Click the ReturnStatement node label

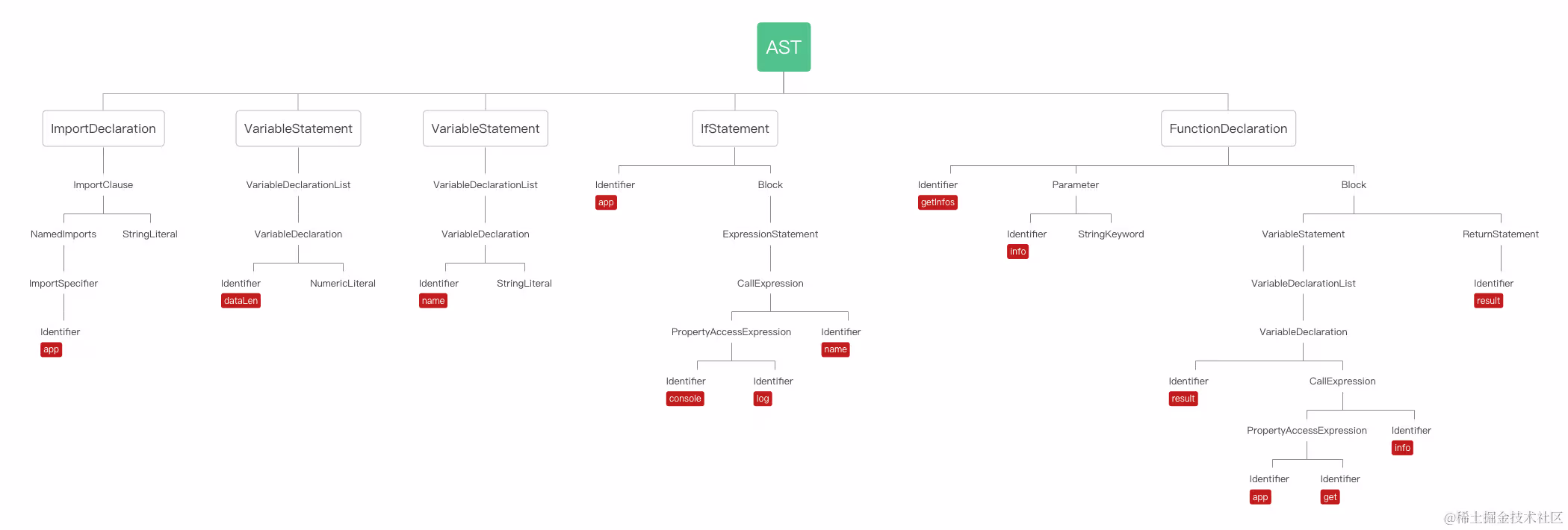click(x=1500, y=234)
